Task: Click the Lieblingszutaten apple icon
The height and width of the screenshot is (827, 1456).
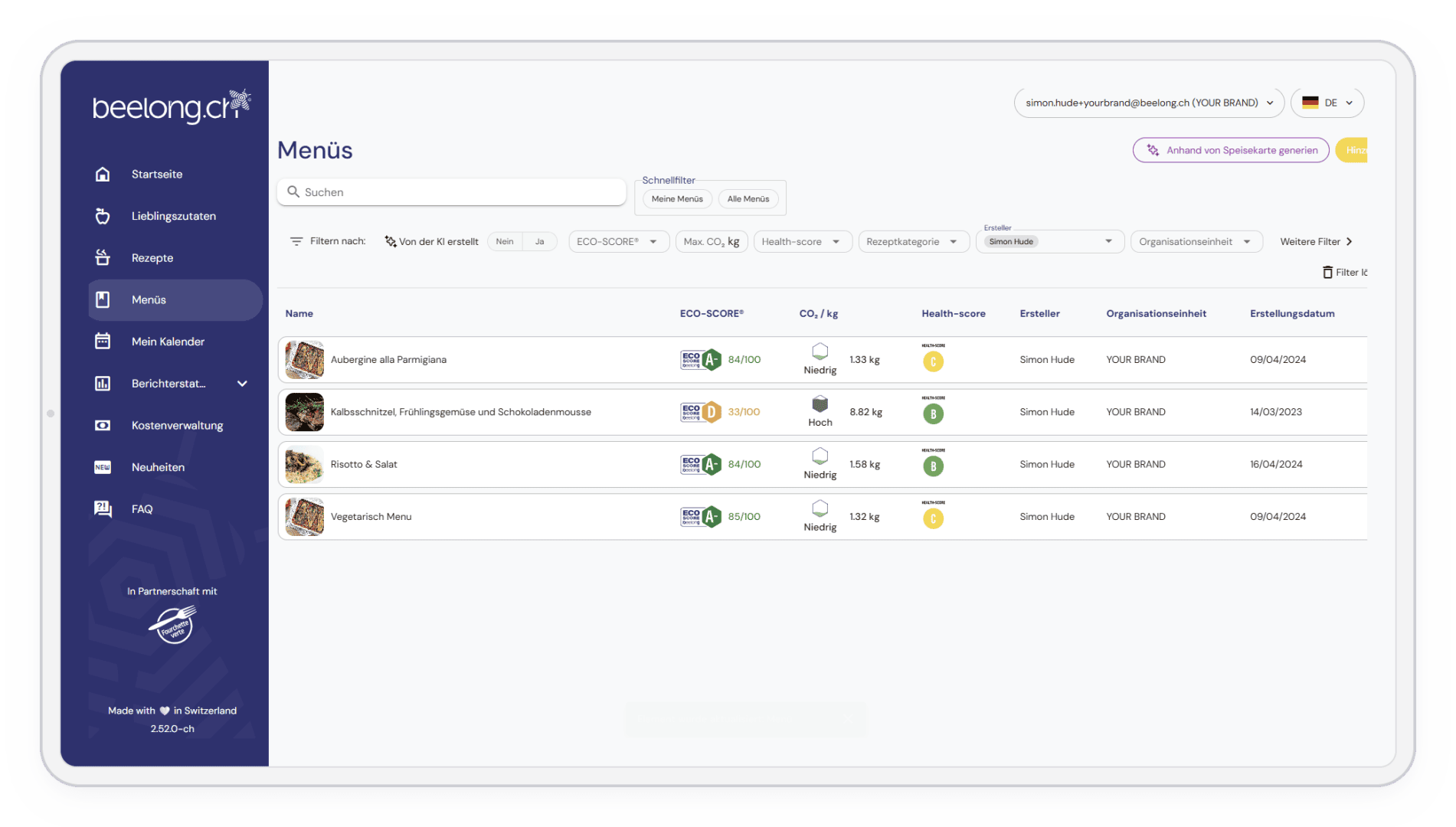Action: [103, 216]
